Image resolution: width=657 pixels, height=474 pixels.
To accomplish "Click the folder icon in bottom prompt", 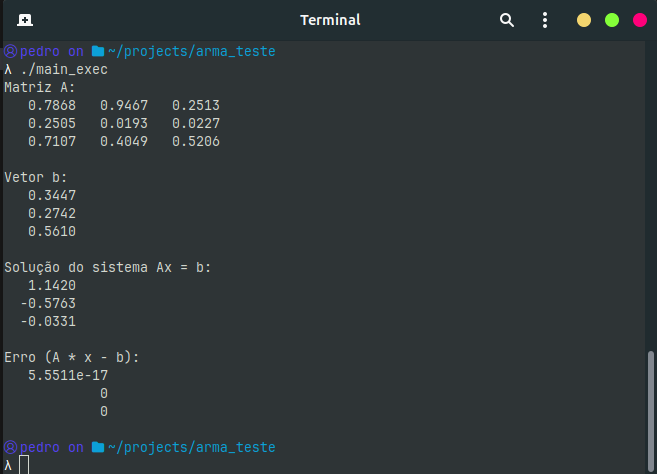I will point(98,447).
